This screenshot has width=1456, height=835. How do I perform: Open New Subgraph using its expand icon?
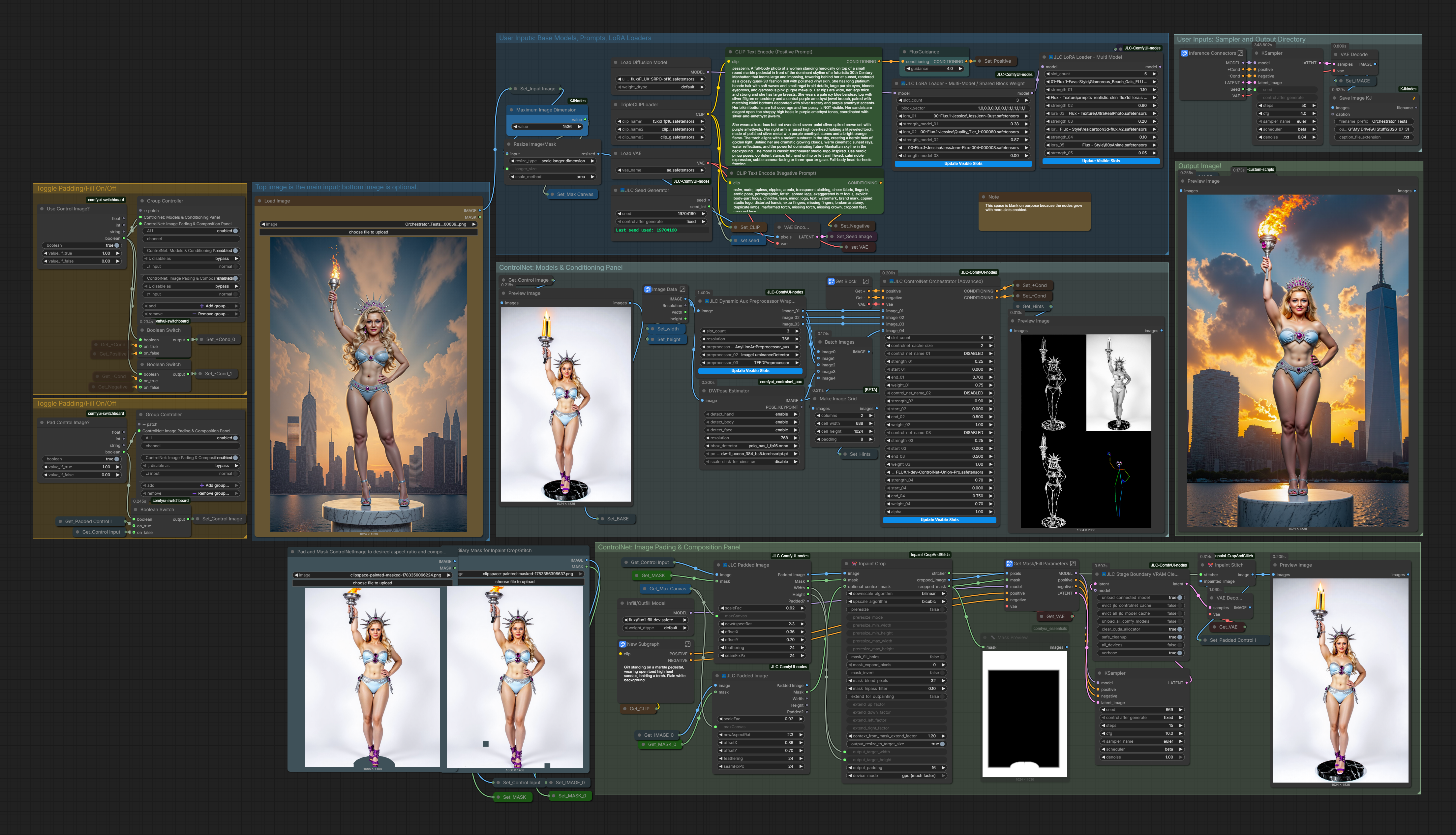click(x=688, y=644)
